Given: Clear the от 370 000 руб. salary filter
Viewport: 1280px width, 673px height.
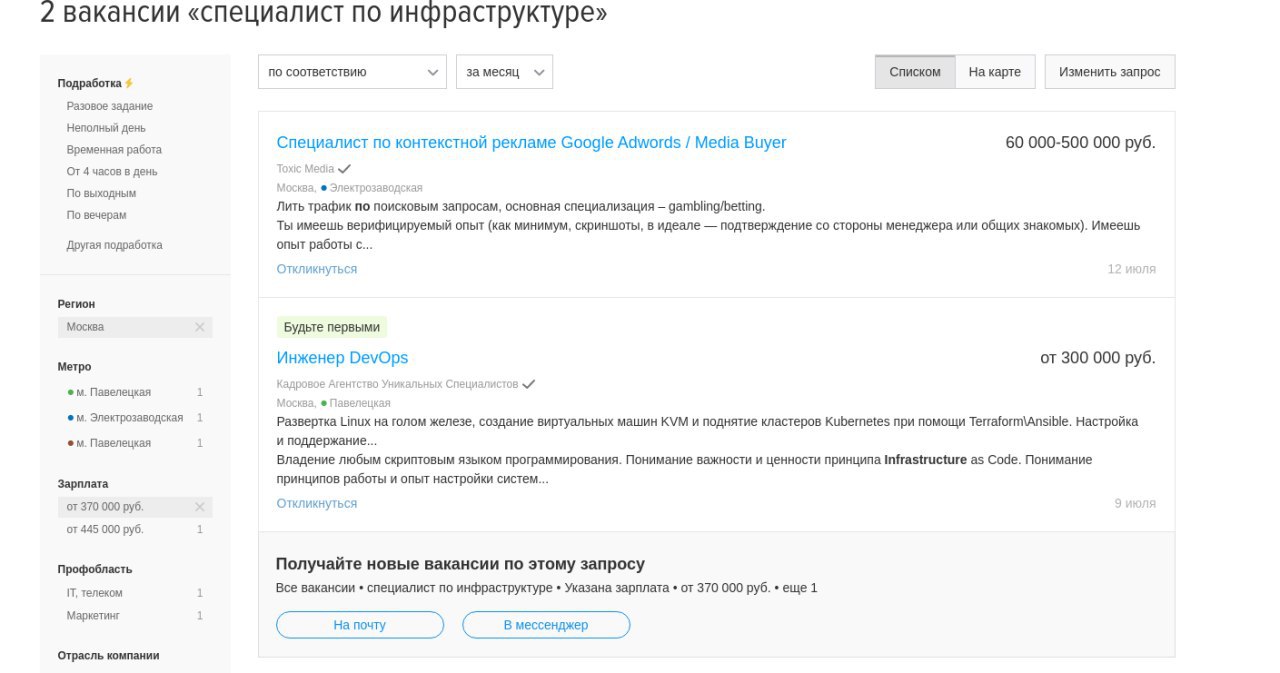Looking at the screenshot, I should (199, 507).
